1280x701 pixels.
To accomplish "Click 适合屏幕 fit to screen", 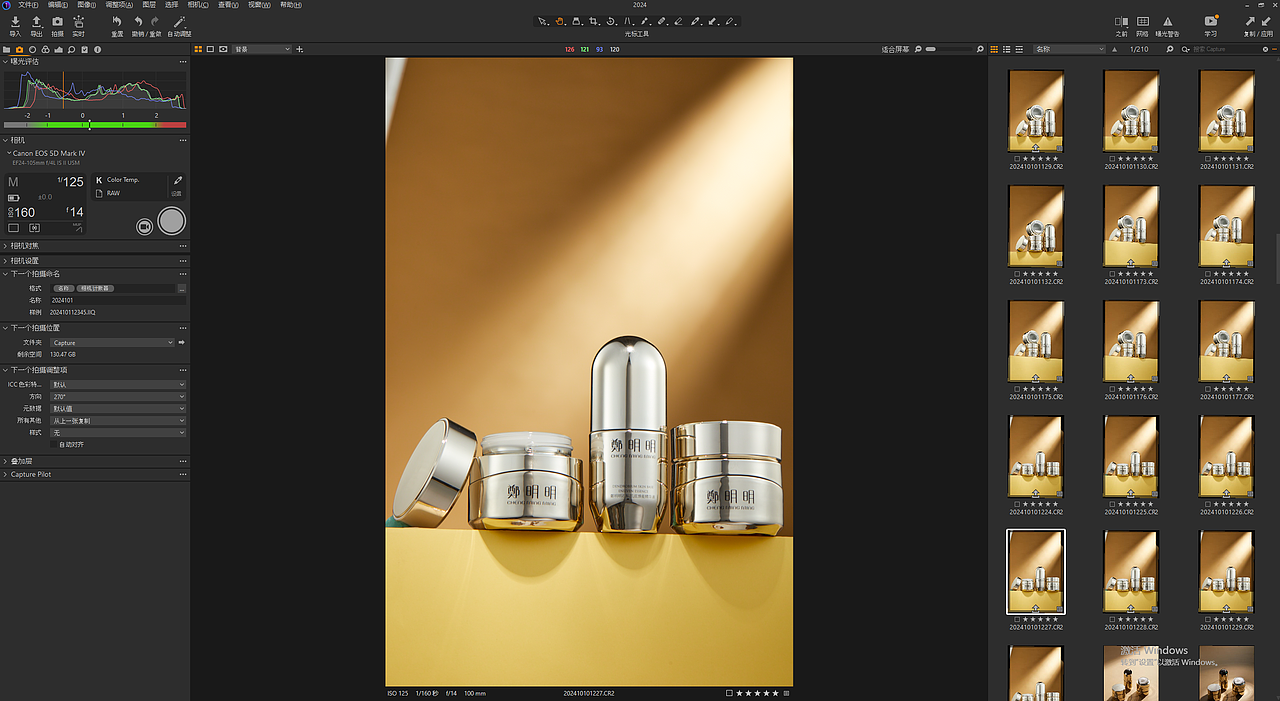I will [895, 49].
